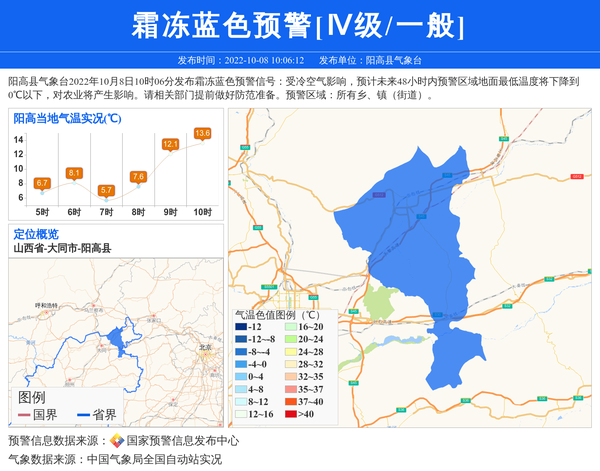Select the 6.7 temperature marker at 5时
Image resolution: width=600 pixels, height=471 pixels.
coord(42,183)
